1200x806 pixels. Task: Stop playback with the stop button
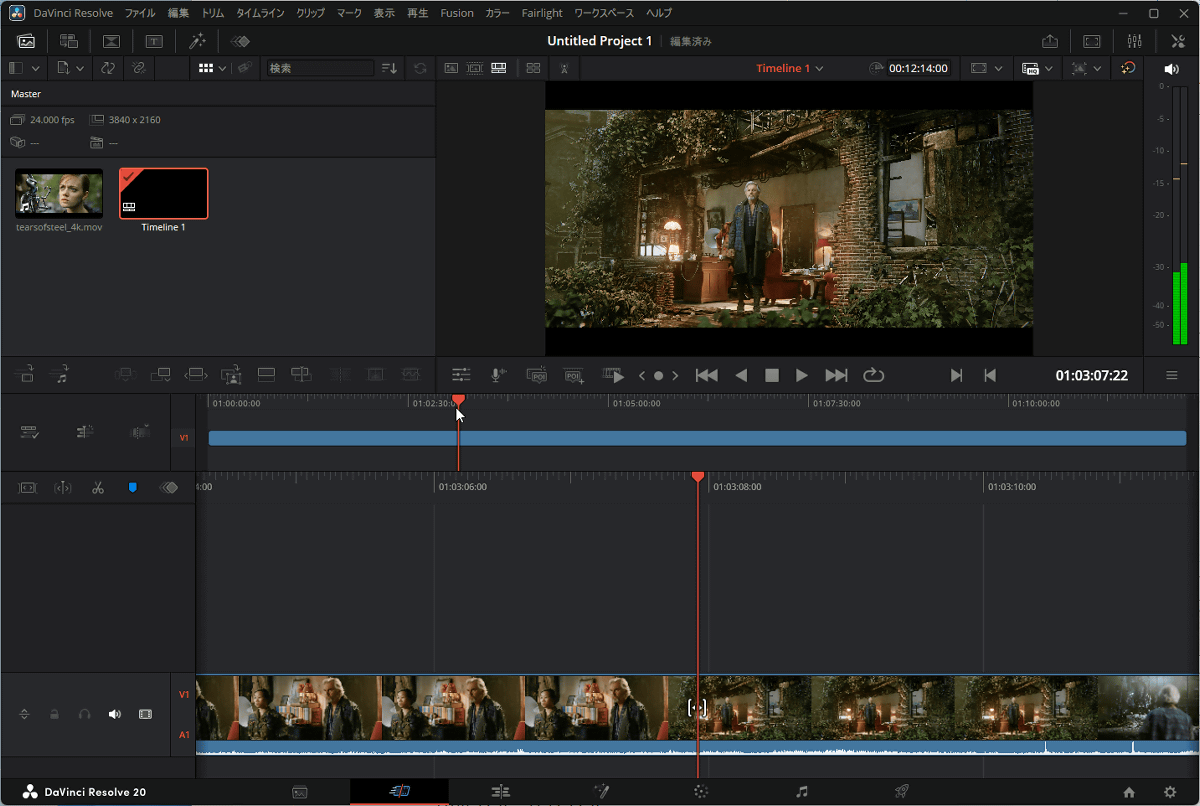771,375
